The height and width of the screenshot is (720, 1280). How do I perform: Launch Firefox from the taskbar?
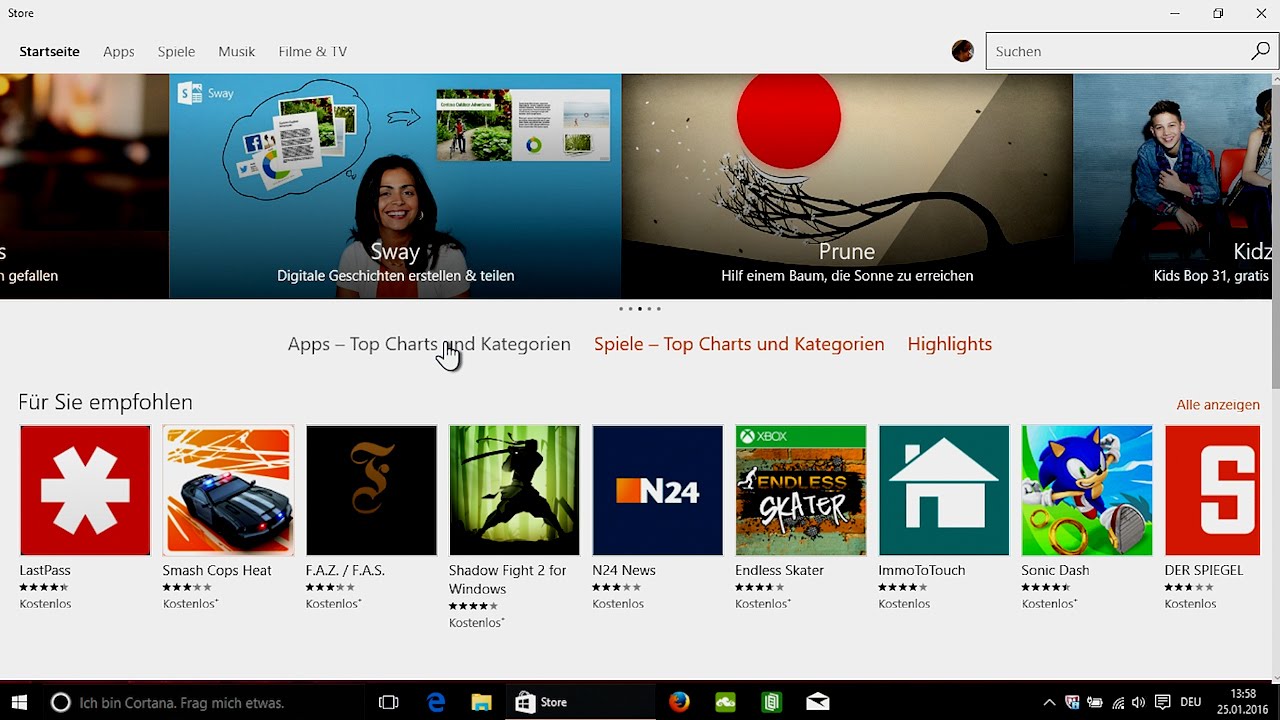point(679,702)
